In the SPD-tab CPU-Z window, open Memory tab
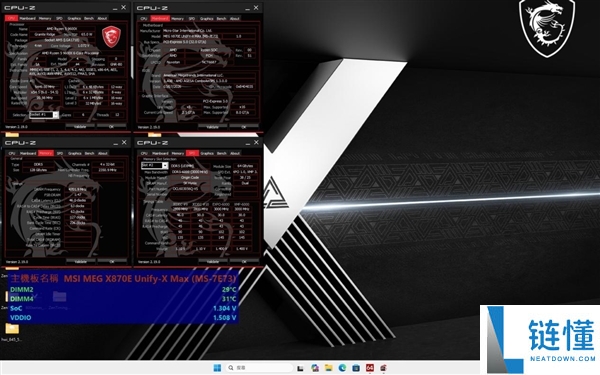The height and width of the screenshot is (375, 600). coord(178,153)
